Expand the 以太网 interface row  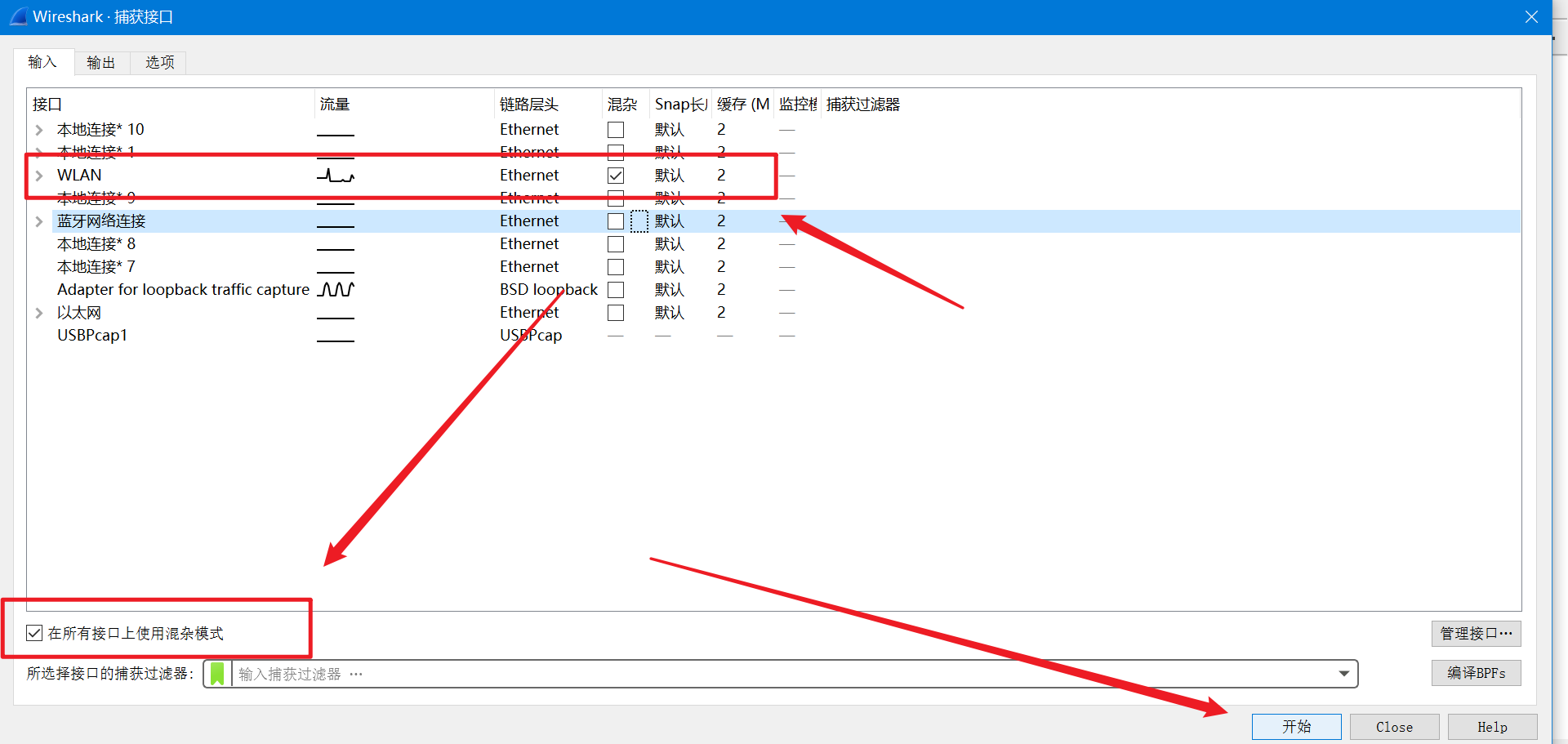pyautogui.click(x=38, y=313)
